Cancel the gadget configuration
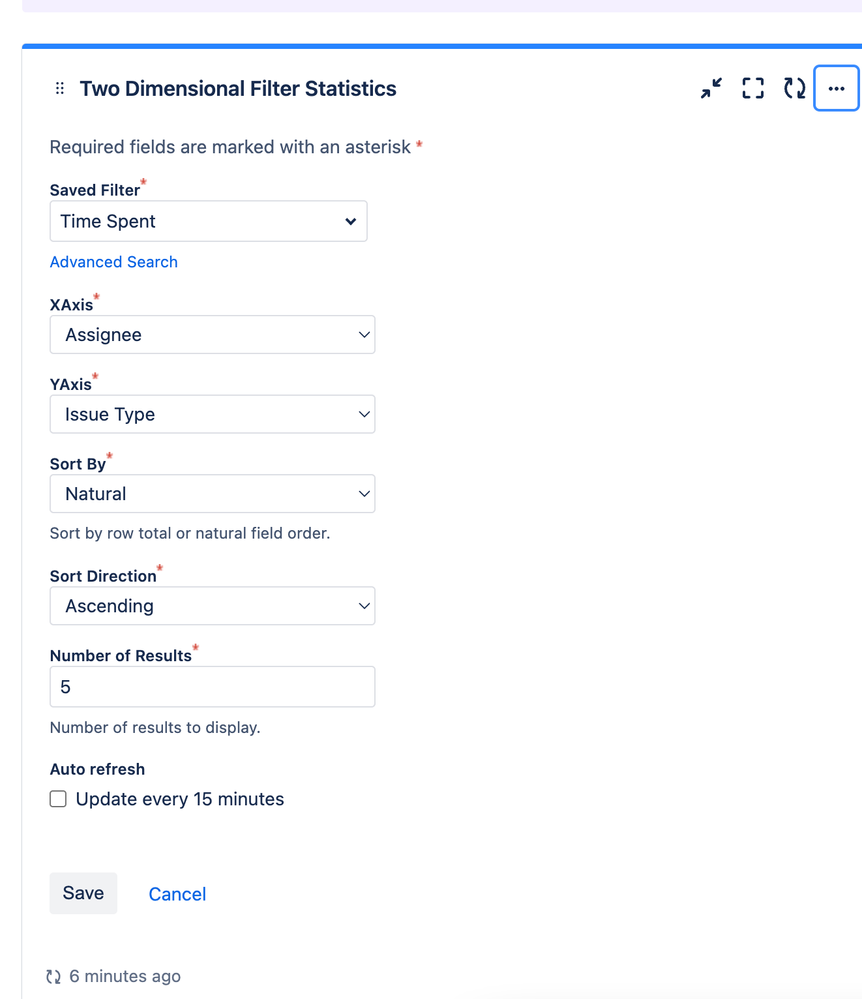The width and height of the screenshot is (862, 999). (x=177, y=894)
